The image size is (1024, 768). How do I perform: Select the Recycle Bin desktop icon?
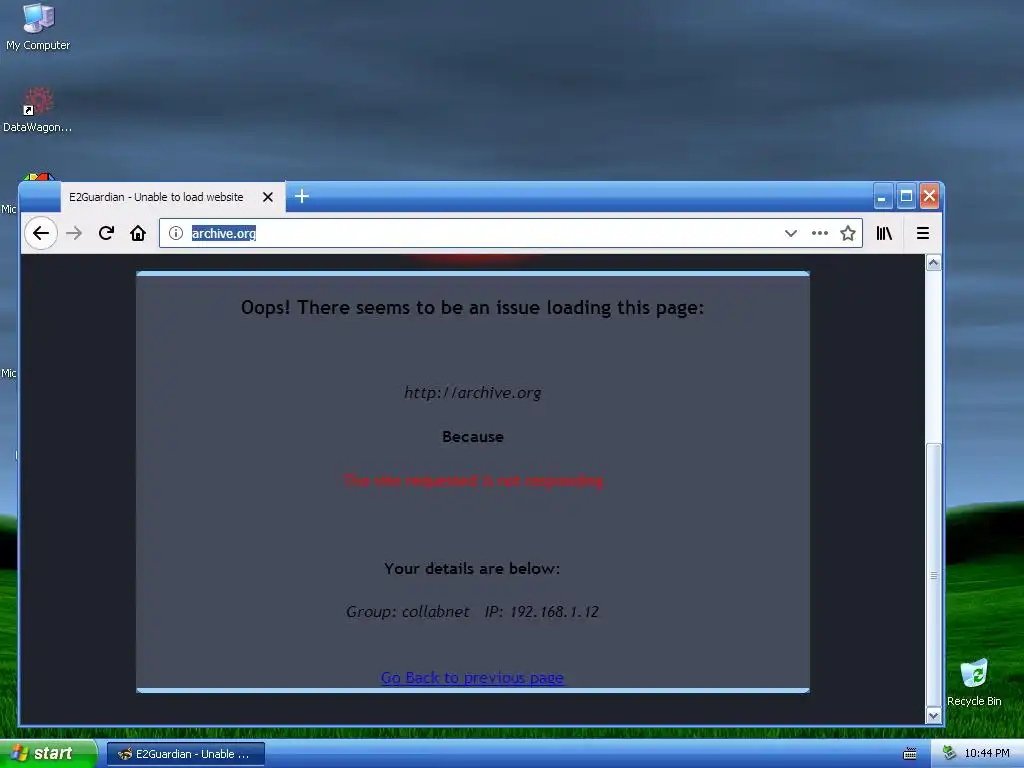click(x=974, y=682)
